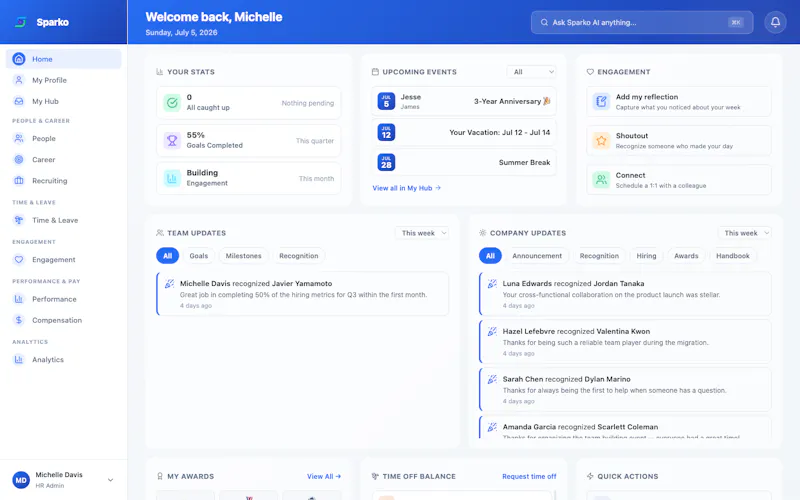Open Luna Edwards recognized Jordan Tanaka update
800x500 pixels.
625,294
